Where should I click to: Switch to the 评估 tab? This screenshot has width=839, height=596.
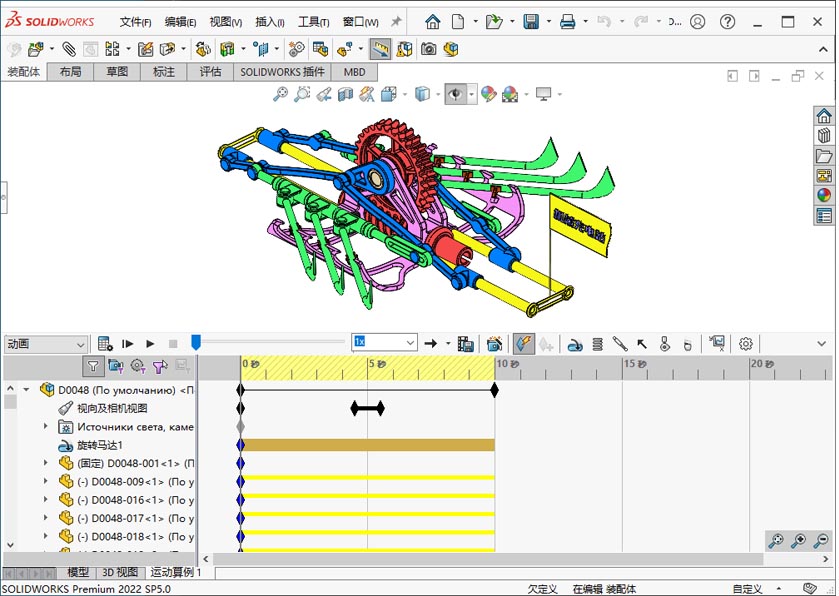point(210,72)
